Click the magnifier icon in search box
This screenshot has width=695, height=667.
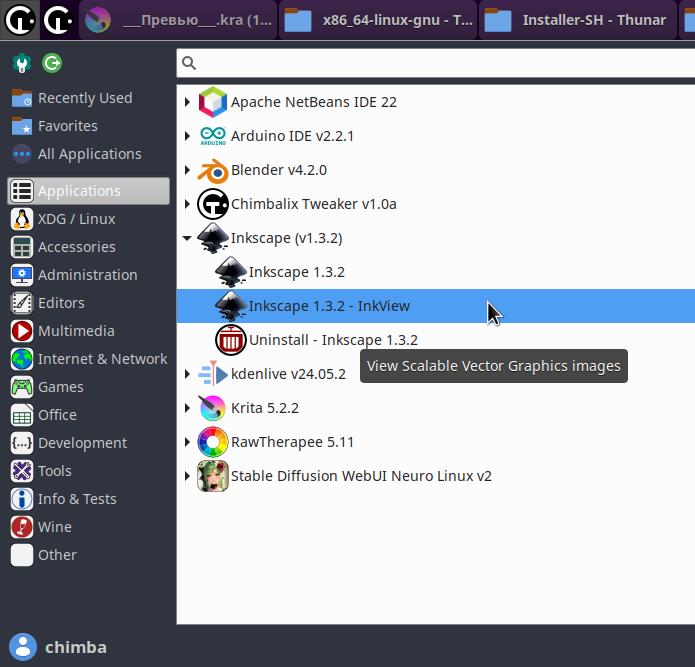[x=189, y=63]
